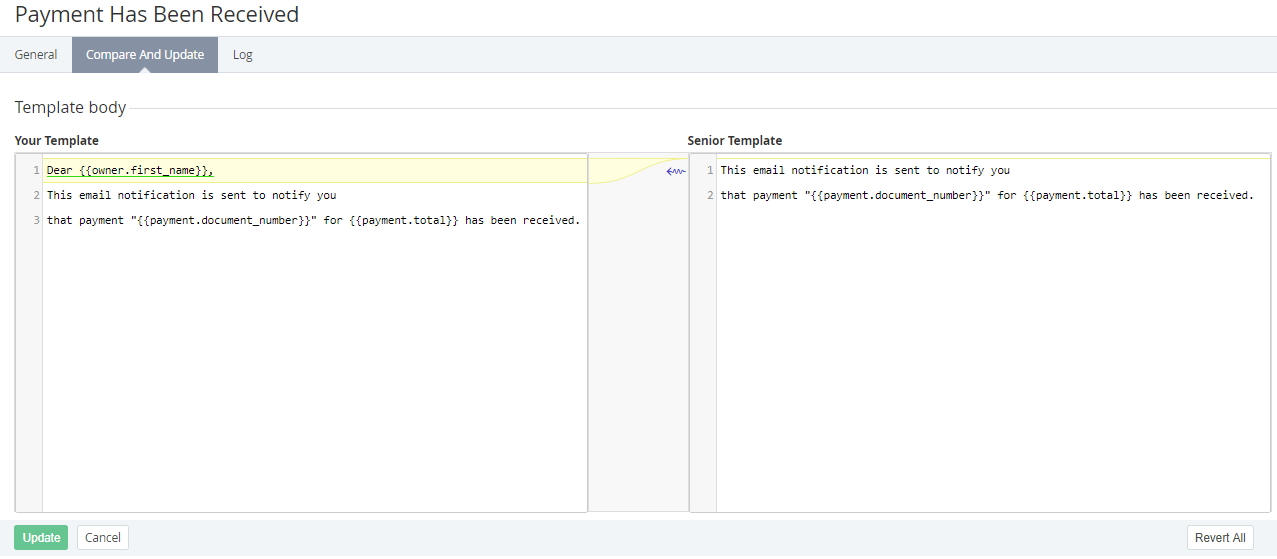Select the Compare And Update tab
Screen dimensions: 1277x559
click(145, 55)
